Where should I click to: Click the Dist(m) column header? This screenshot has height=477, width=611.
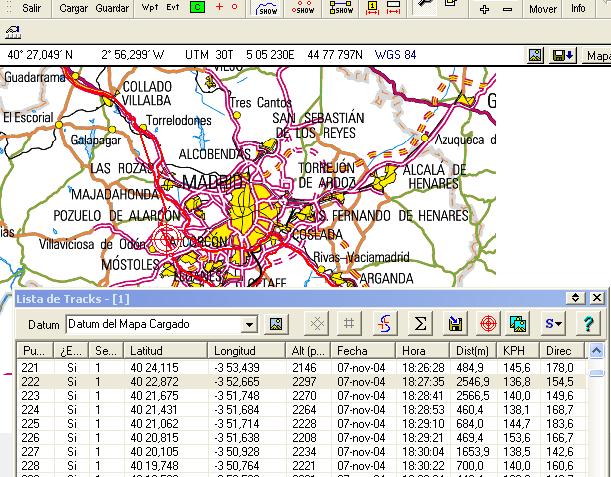pyautogui.click(x=473, y=351)
